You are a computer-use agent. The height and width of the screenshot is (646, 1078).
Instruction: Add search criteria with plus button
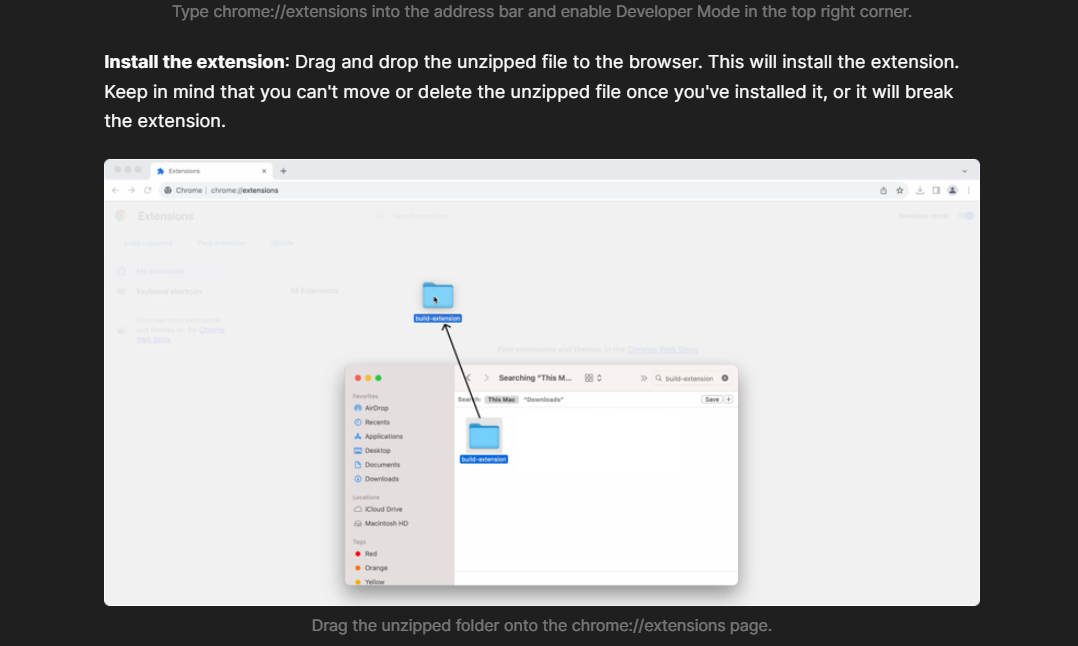pos(728,399)
